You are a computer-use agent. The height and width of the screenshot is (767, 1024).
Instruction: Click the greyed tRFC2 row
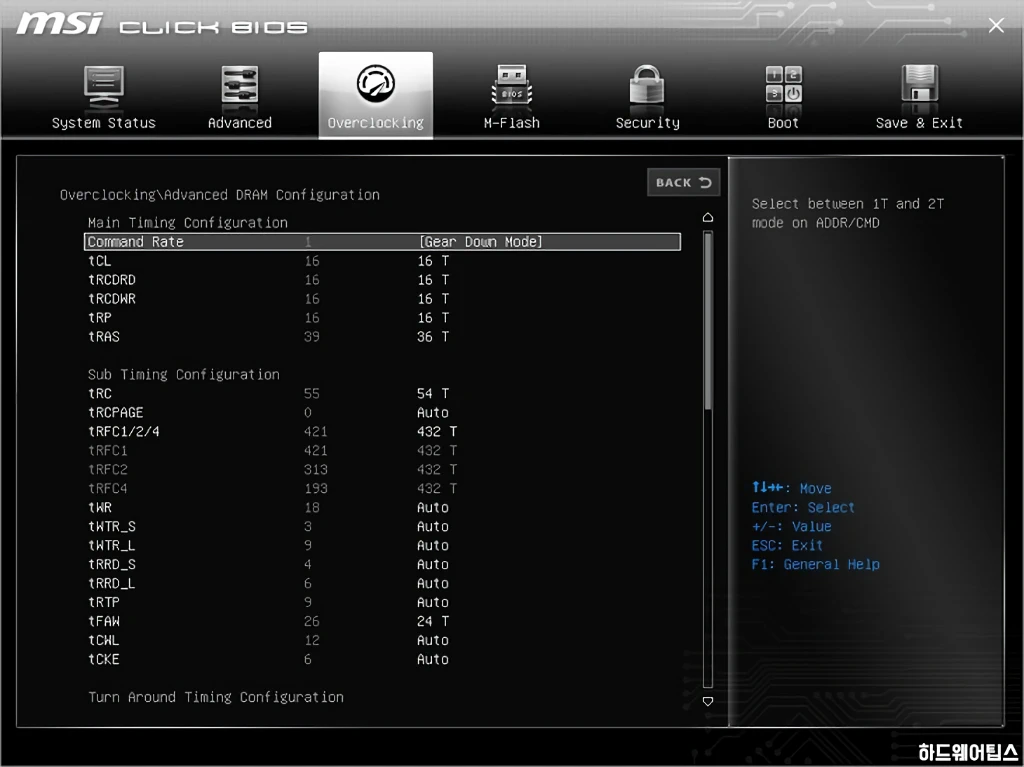tap(382, 469)
